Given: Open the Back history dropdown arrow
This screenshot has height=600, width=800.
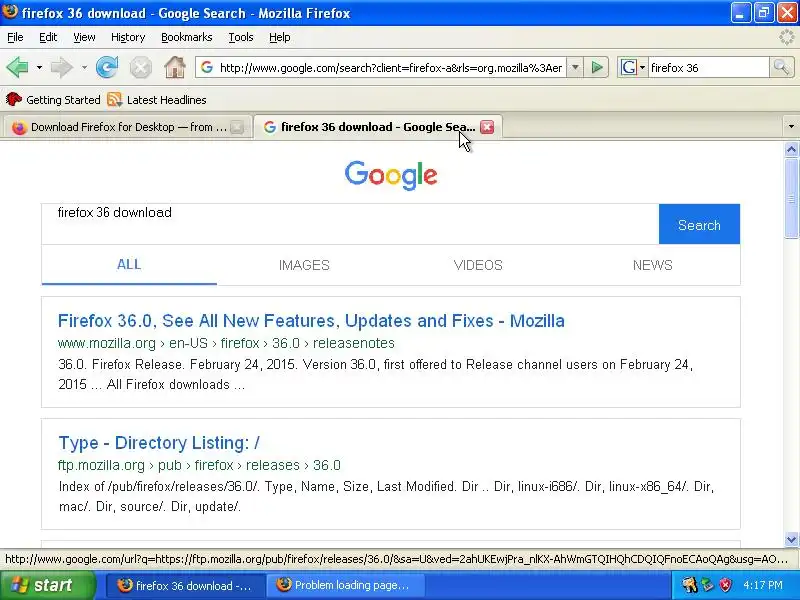Looking at the screenshot, I should click(x=39, y=67).
